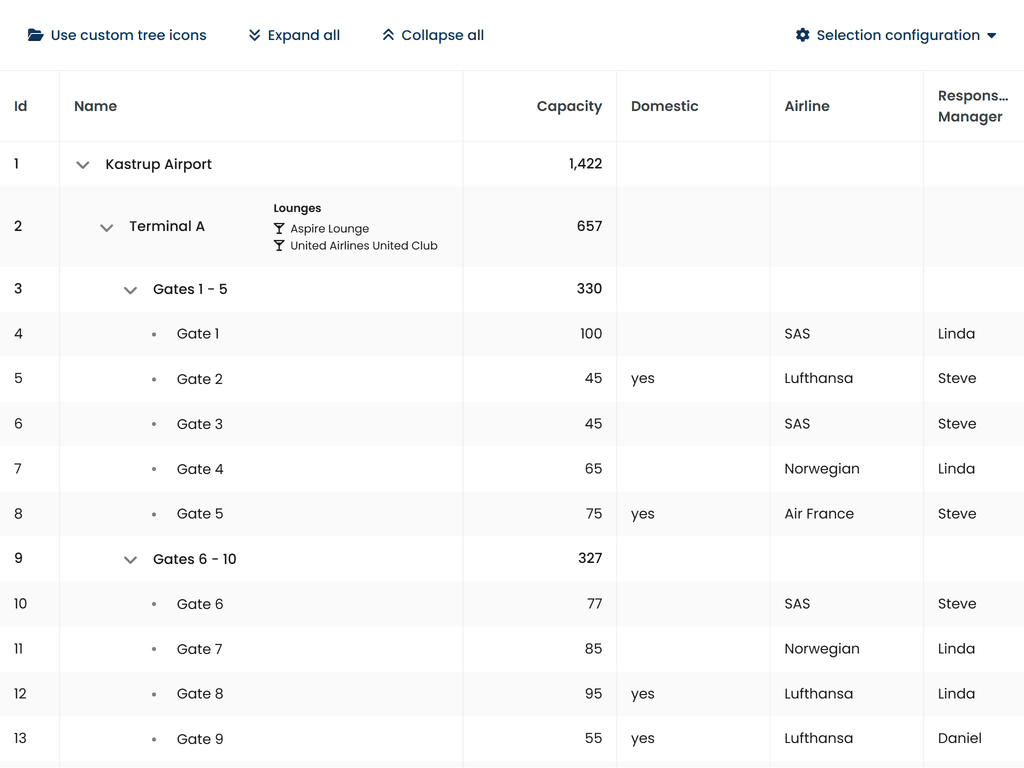This screenshot has width=1024, height=768.
Task: Click the folder icon for custom tree icons
Action: [x=35, y=35]
